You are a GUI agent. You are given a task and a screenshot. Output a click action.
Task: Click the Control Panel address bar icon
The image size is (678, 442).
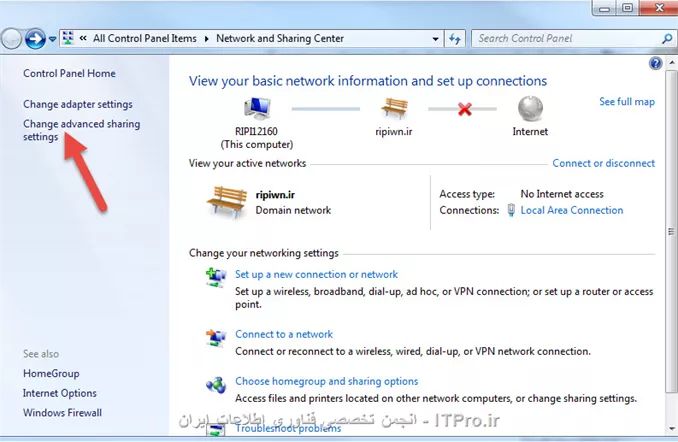pyautogui.click(x=68, y=38)
